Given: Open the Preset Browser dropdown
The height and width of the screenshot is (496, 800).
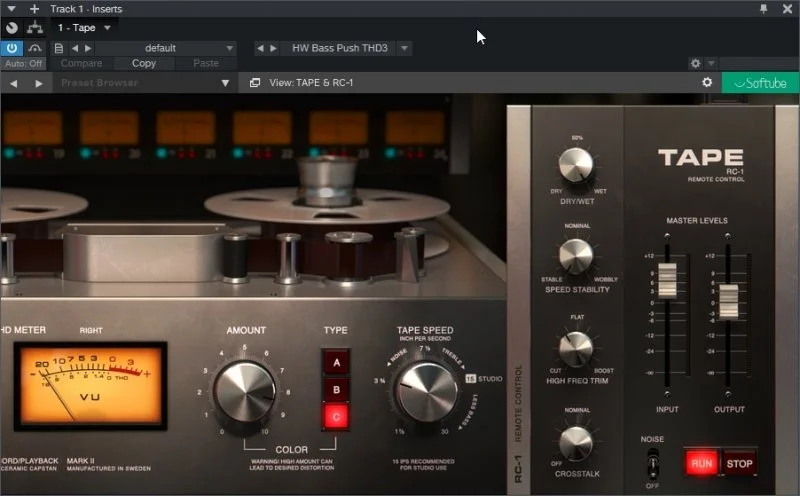Looking at the screenshot, I should [145, 83].
